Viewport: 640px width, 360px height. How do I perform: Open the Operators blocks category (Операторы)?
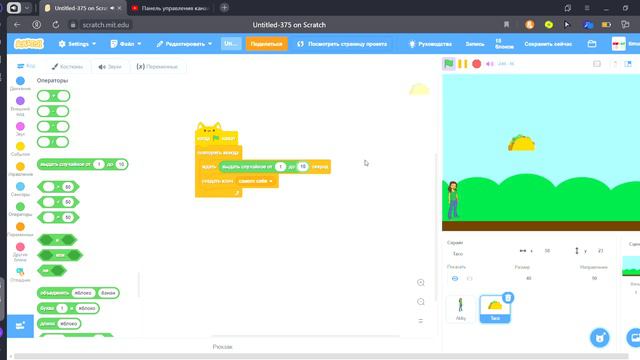tap(20, 209)
